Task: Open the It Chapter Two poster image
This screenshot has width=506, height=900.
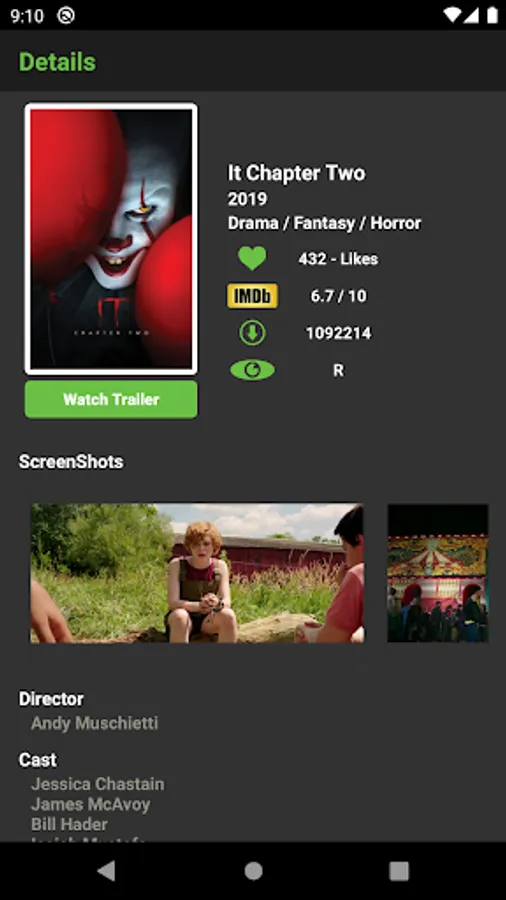Action: click(x=111, y=239)
